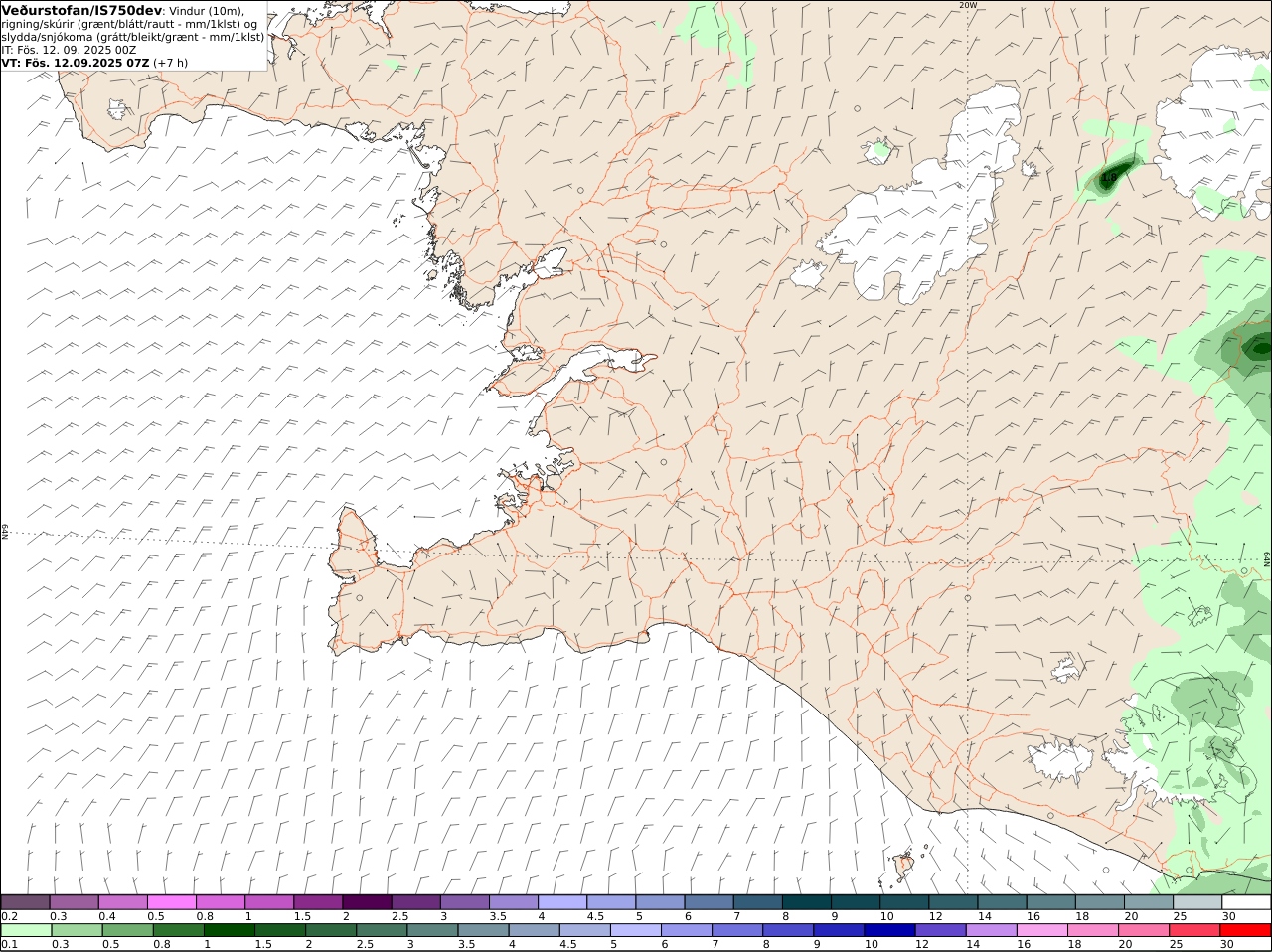
Task: Click the gray-green 2.5 swatch, lower legend row
Action: pos(382,930)
